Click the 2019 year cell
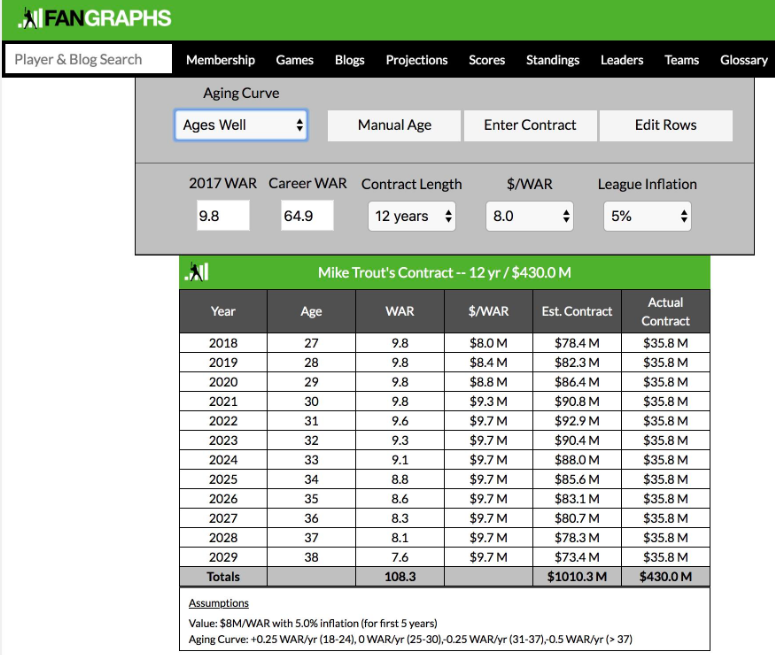 [223, 362]
